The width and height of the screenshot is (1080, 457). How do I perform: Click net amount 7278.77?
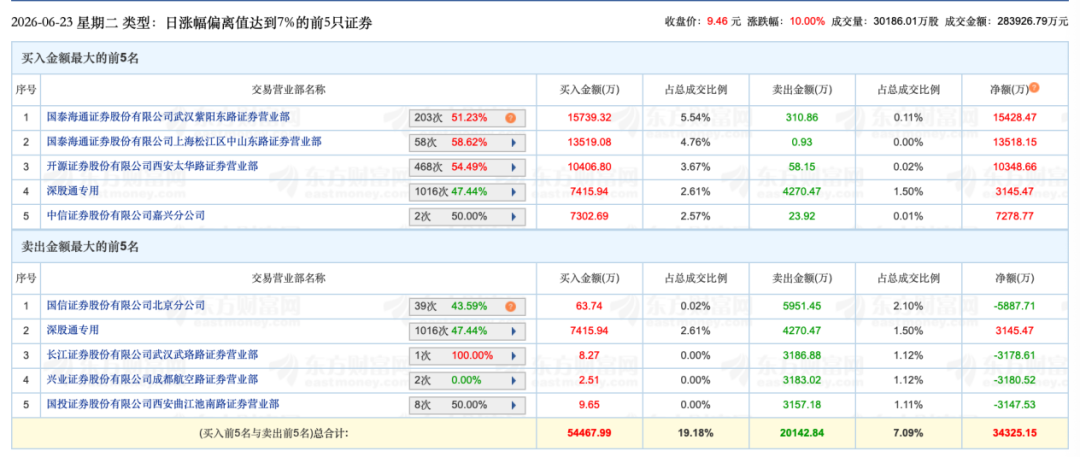[1014, 216]
